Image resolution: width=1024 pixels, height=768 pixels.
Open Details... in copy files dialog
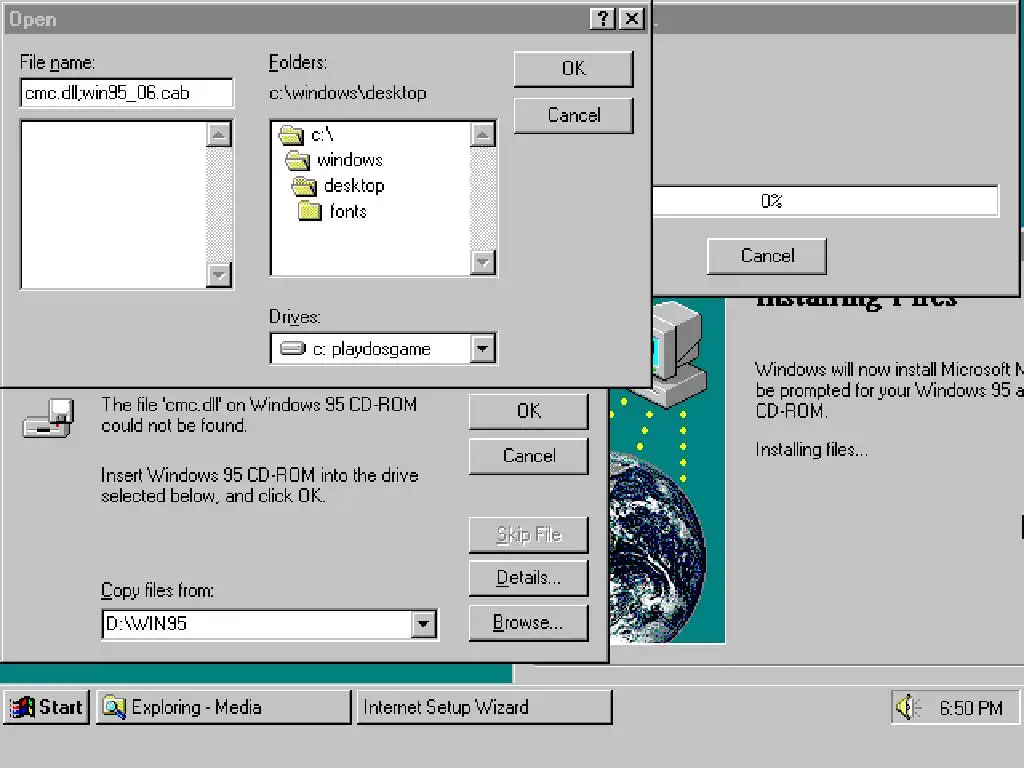click(528, 578)
